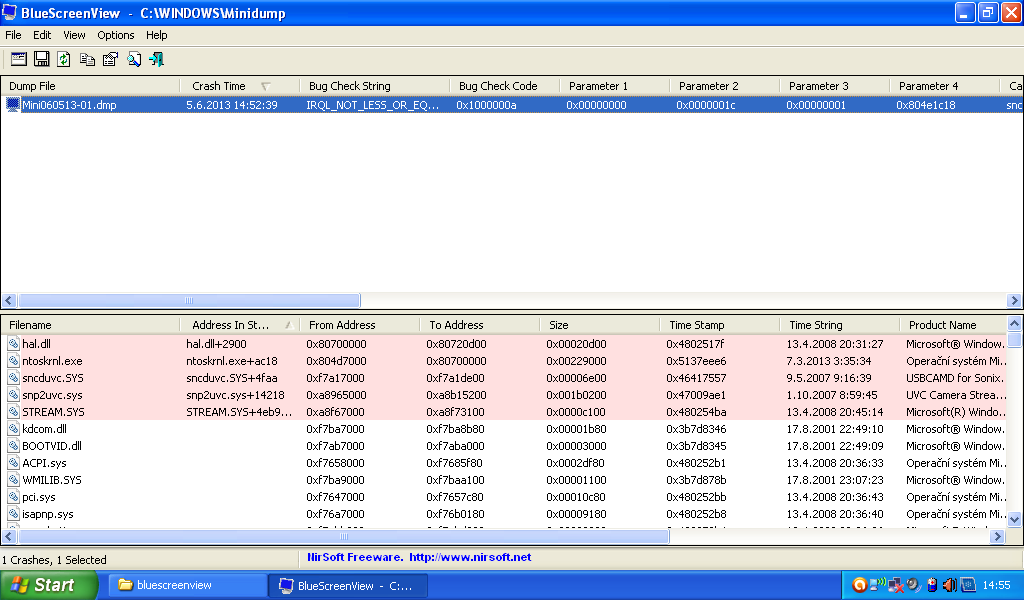The width and height of the screenshot is (1024, 600).
Task: Open the Options menu
Action: pos(116,35)
